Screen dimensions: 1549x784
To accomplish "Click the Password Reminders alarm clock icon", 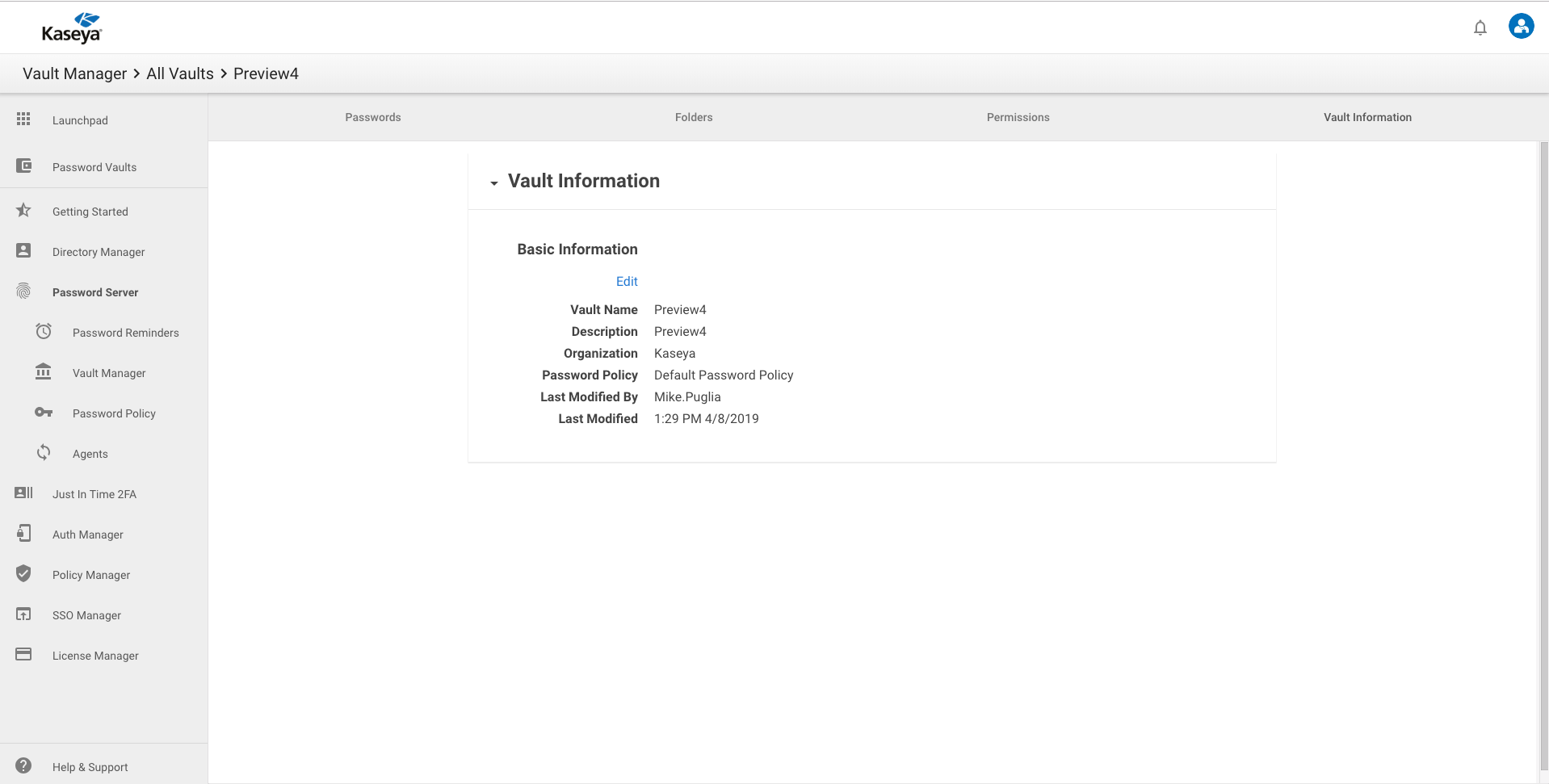I will [44, 331].
